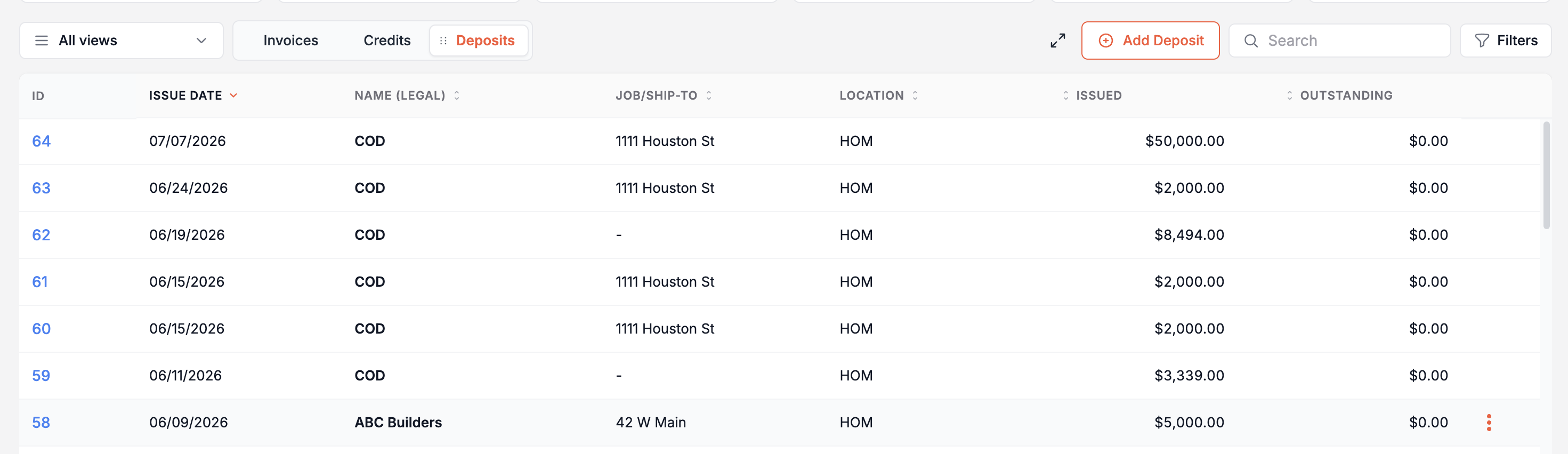1568x454 pixels.
Task: Sort by Issue Date column arrow
Action: (x=233, y=95)
